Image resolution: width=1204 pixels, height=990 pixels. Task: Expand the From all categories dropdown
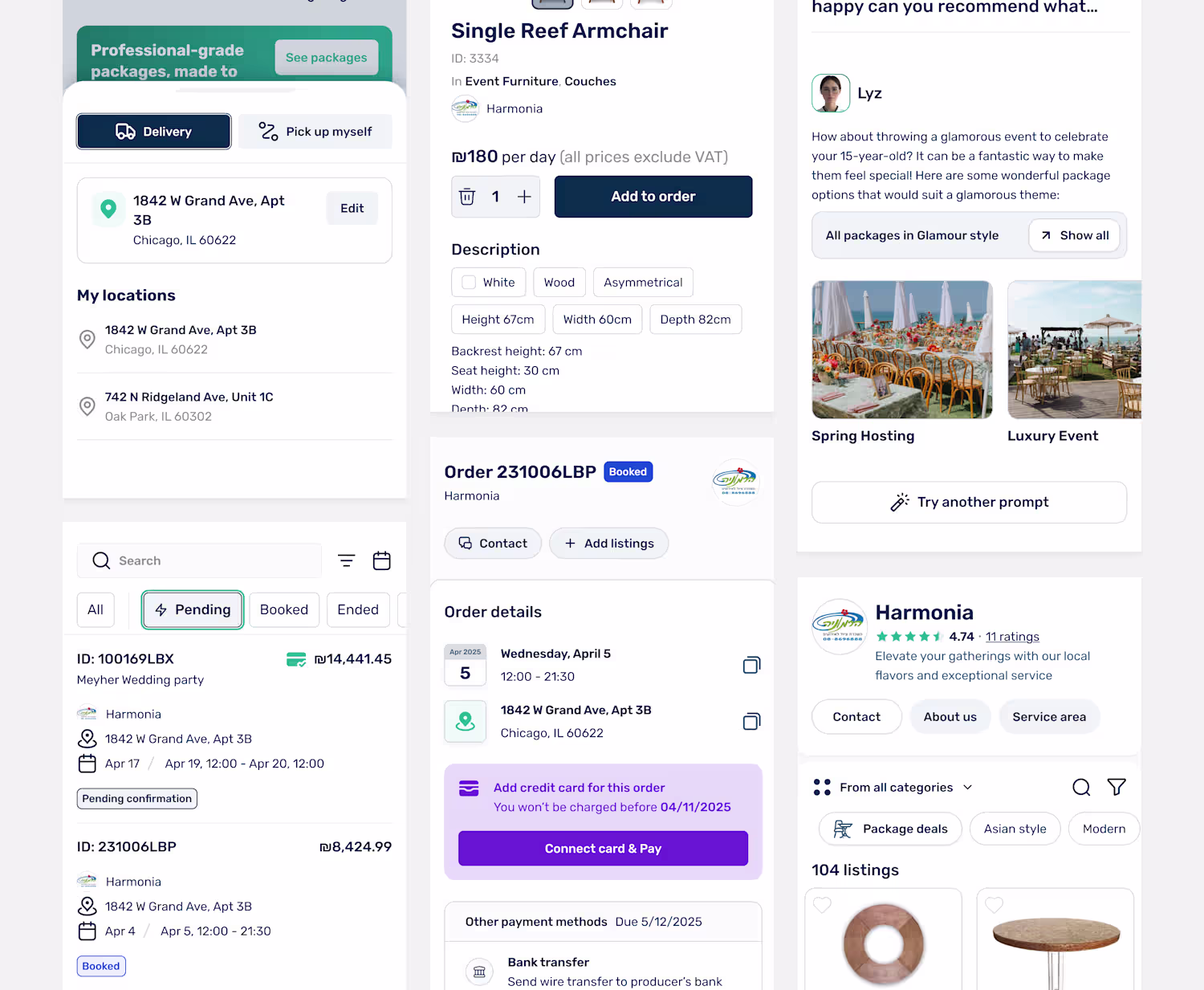[893, 788]
